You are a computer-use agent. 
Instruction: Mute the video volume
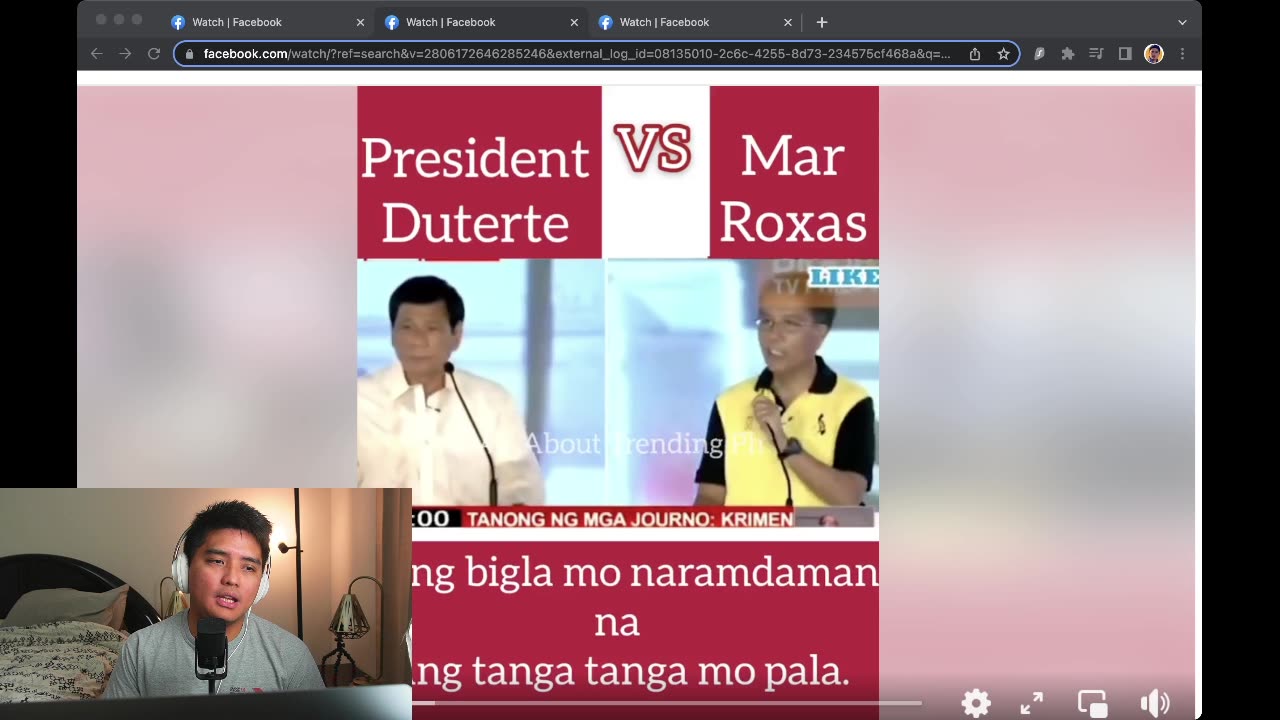1155,703
